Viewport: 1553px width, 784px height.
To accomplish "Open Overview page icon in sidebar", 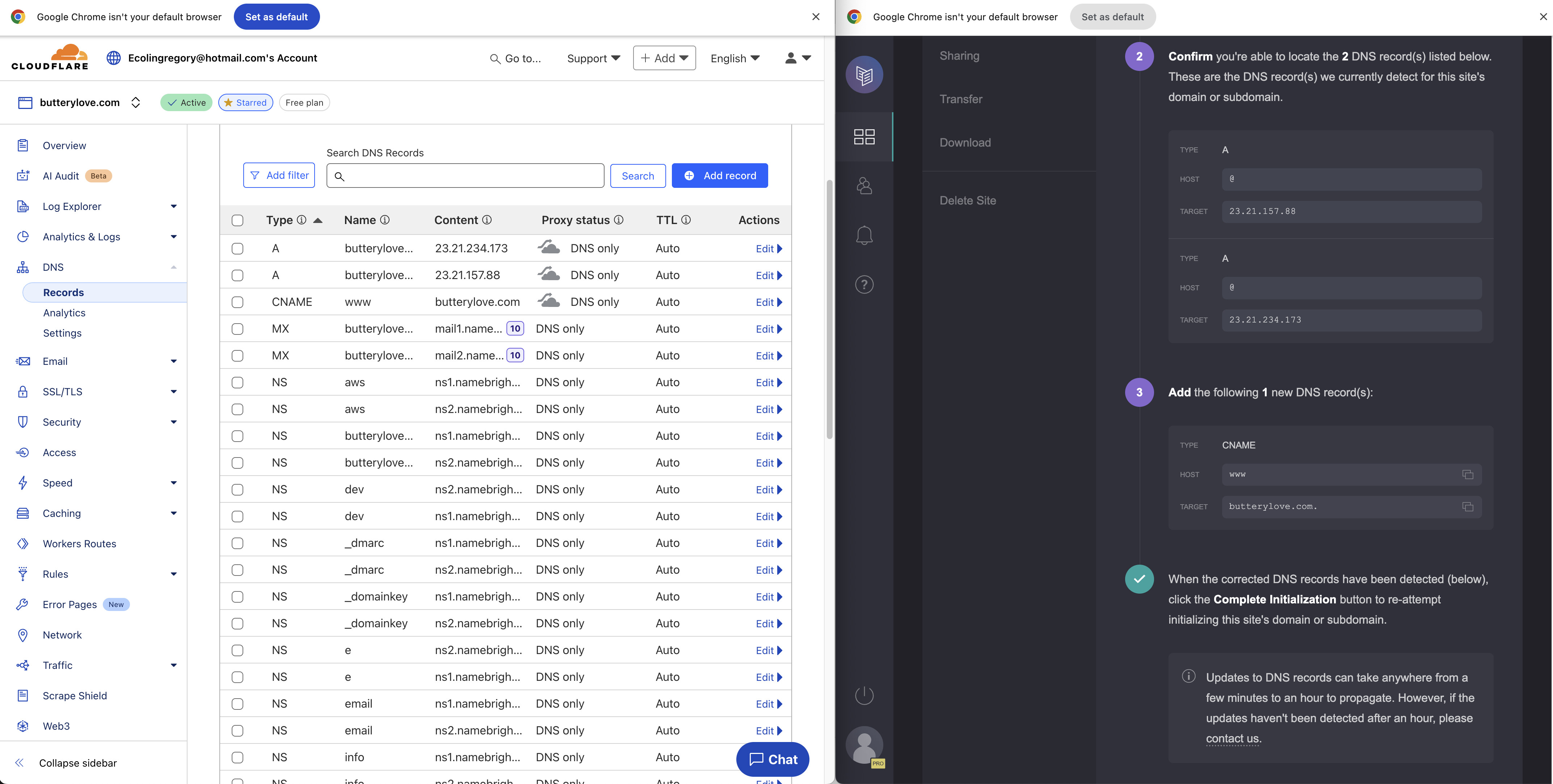I will coord(23,145).
